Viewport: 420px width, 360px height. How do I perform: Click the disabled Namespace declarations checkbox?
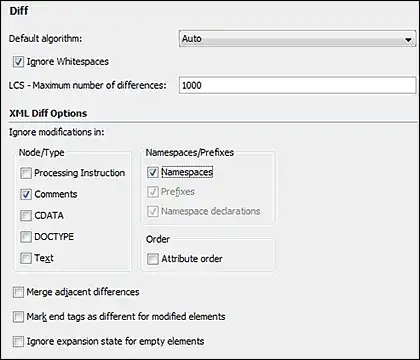click(153, 211)
